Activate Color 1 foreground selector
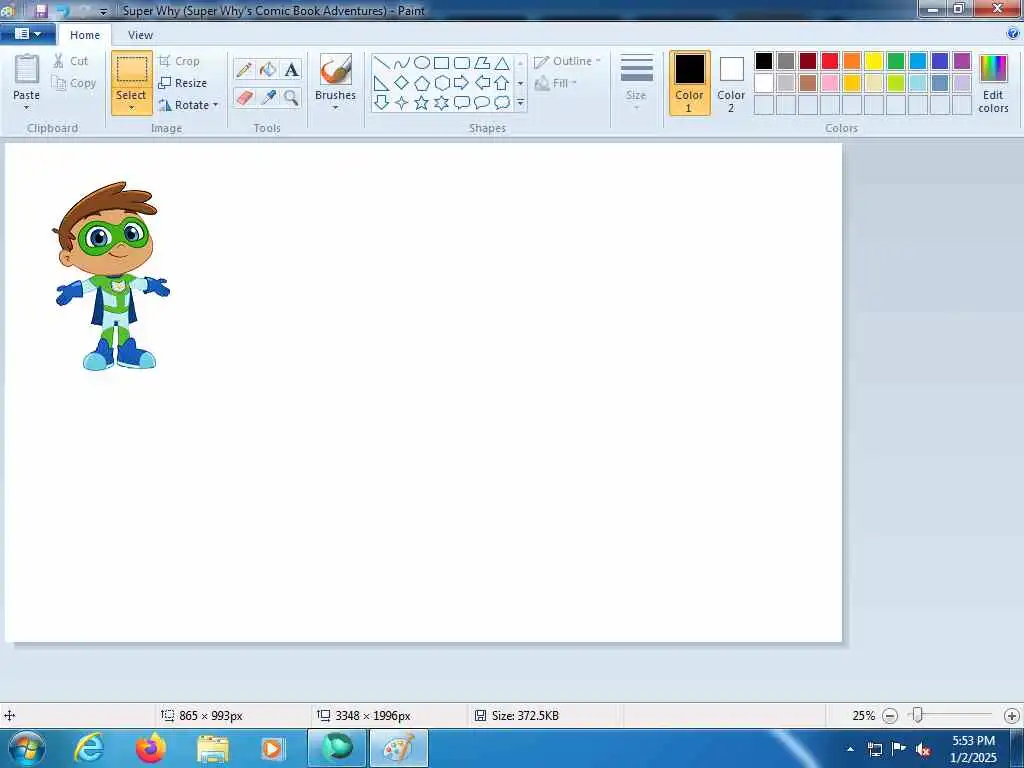This screenshot has width=1024, height=768. [x=690, y=83]
